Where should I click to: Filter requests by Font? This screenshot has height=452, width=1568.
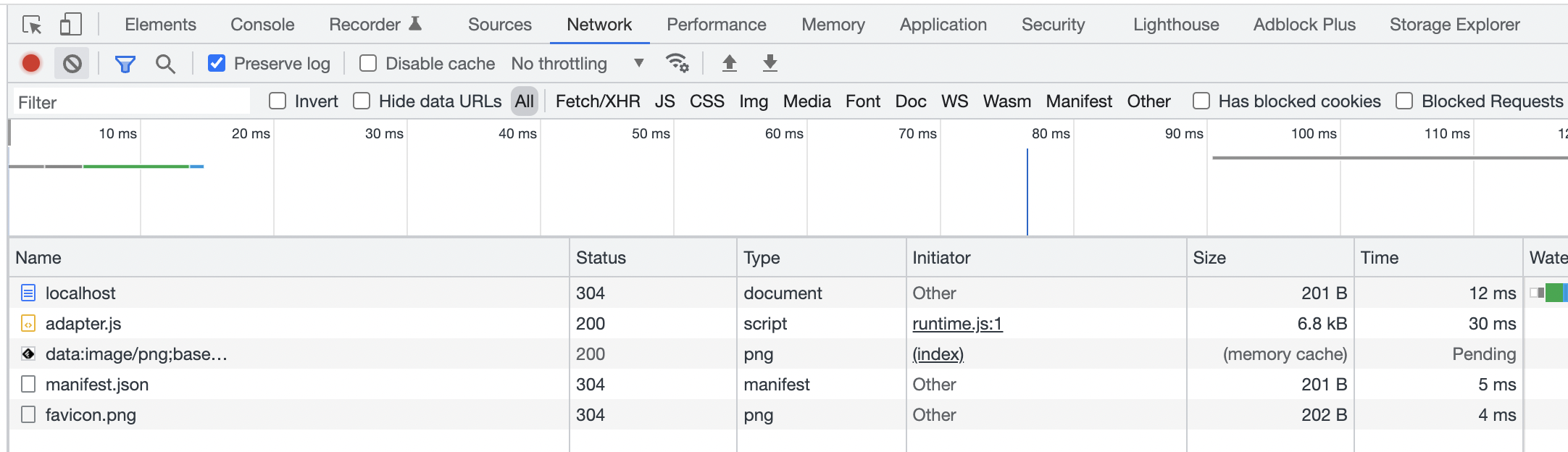863,101
